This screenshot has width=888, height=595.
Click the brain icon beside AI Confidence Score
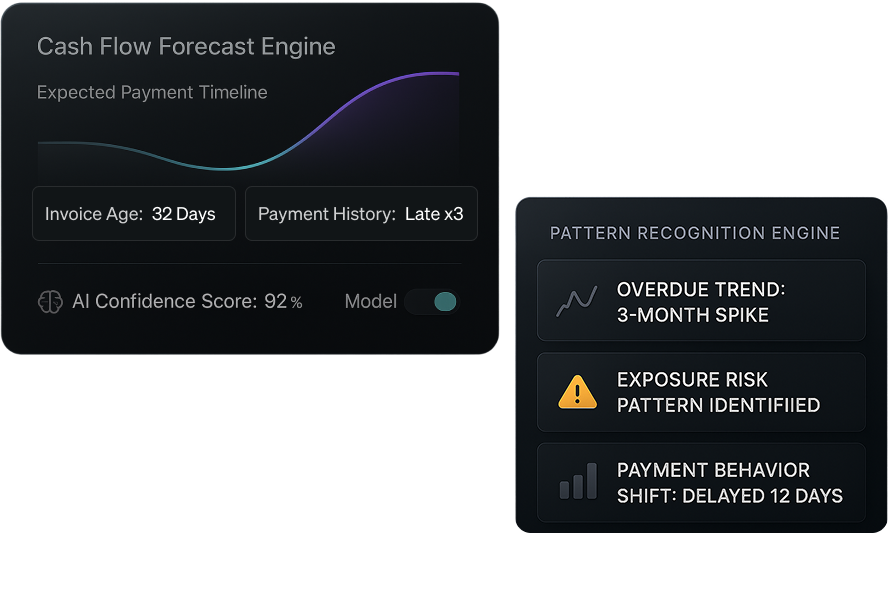50,302
